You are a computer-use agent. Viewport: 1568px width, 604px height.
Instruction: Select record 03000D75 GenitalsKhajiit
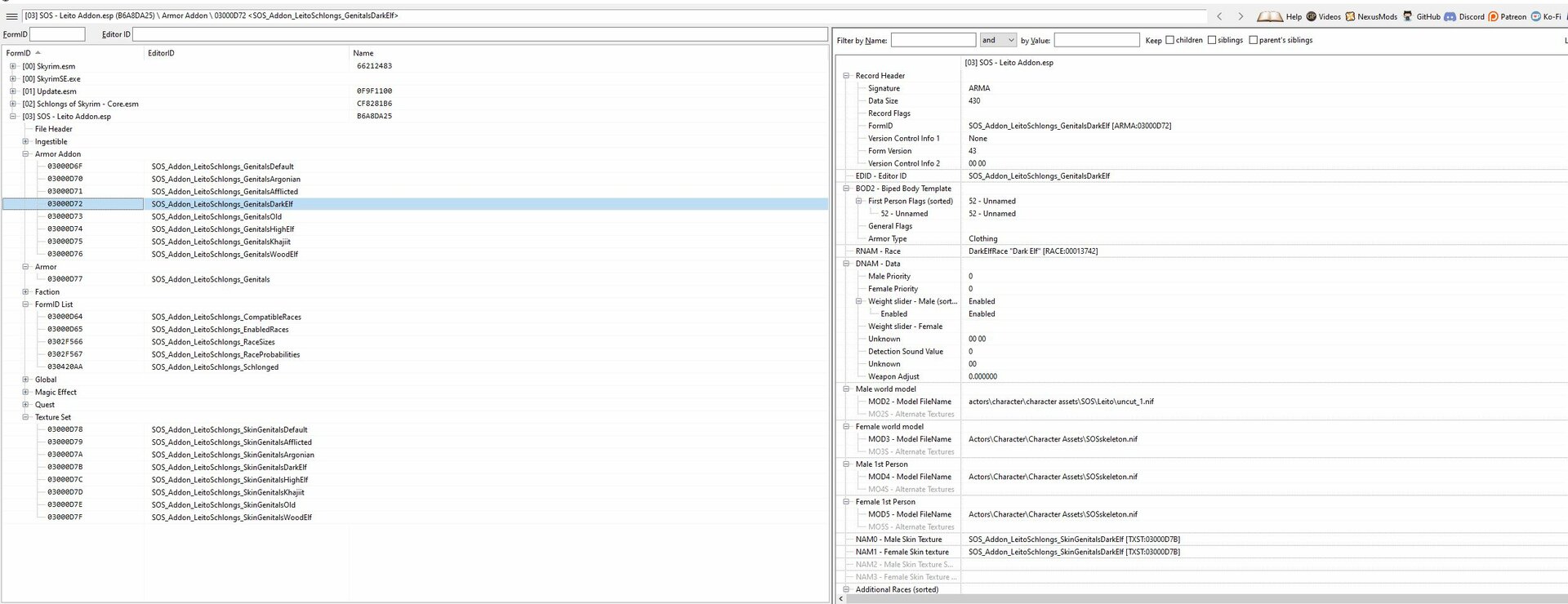click(415, 242)
